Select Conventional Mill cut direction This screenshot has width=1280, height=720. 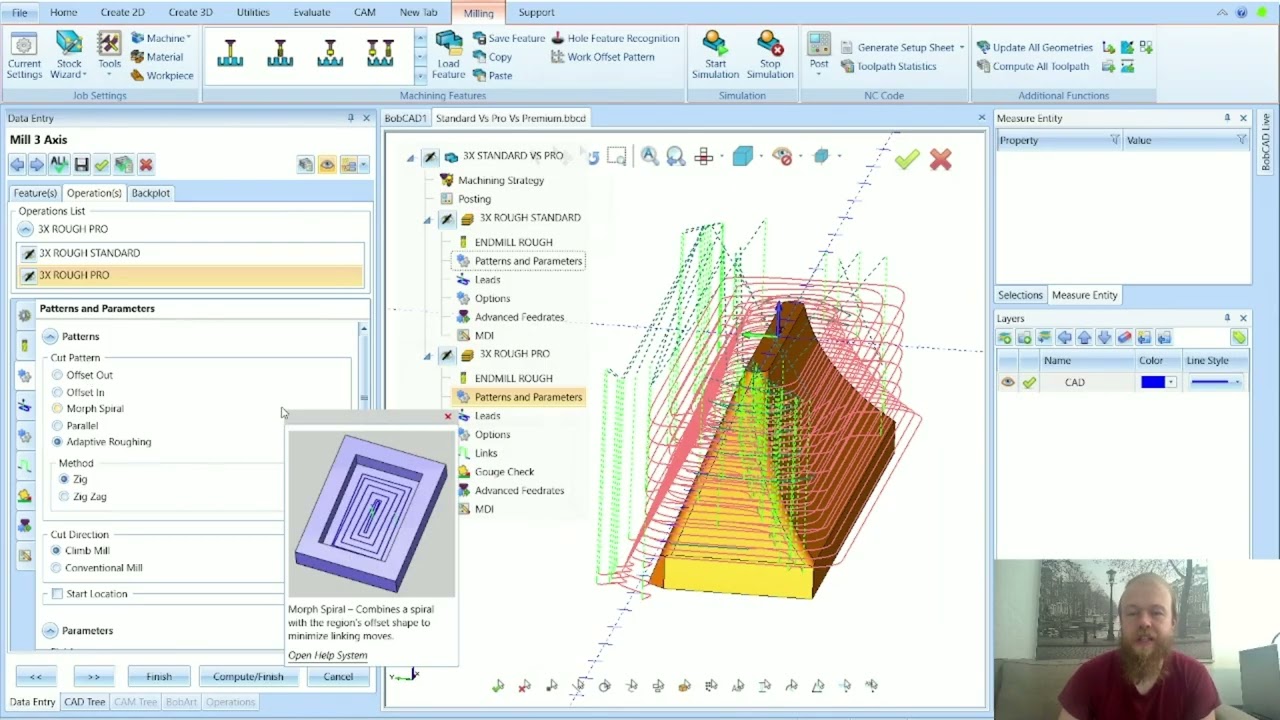(57, 567)
